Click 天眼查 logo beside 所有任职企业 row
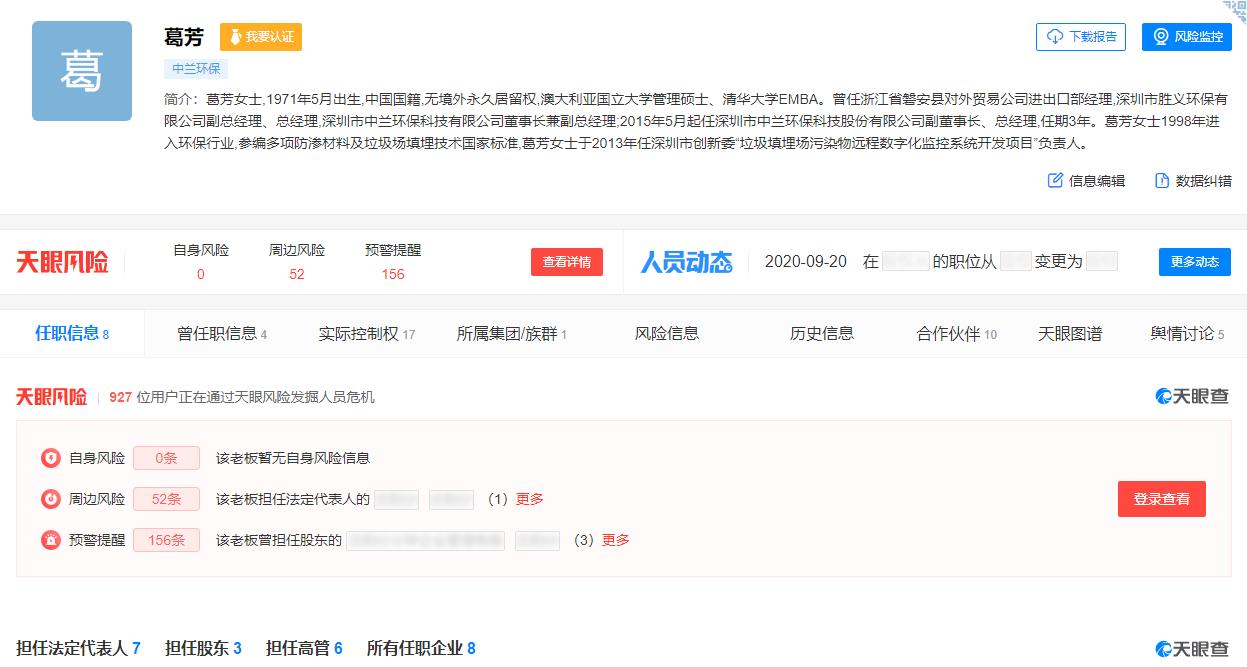This screenshot has height=667, width=1247. (x=1192, y=649)
